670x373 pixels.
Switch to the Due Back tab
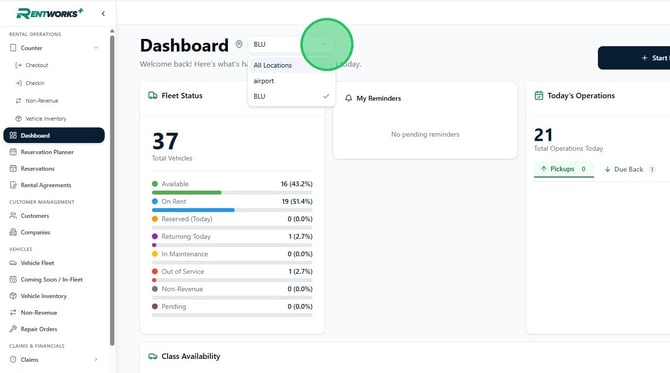(x=629, y=170)
